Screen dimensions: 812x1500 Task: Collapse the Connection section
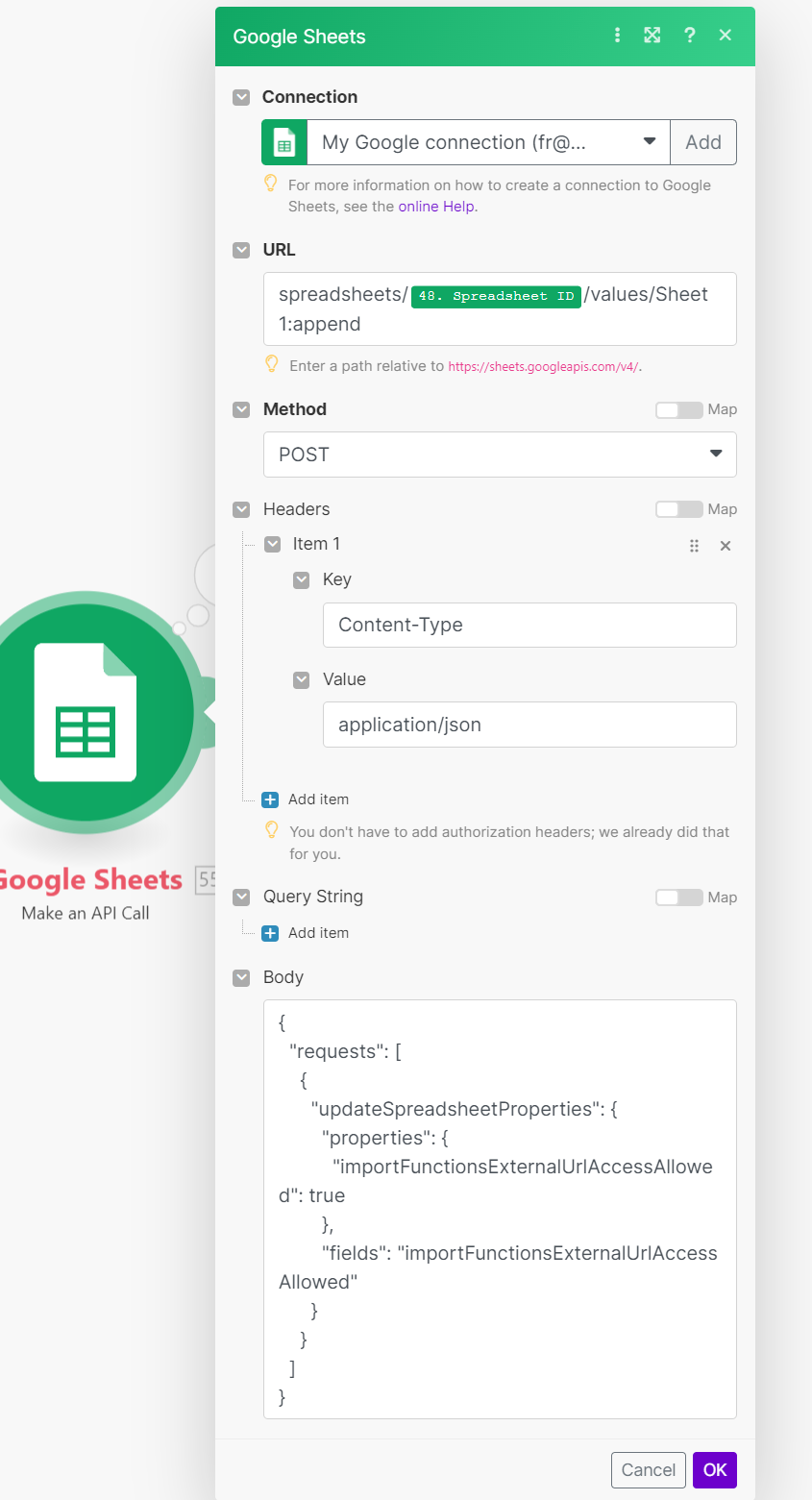tap(241, 97)
